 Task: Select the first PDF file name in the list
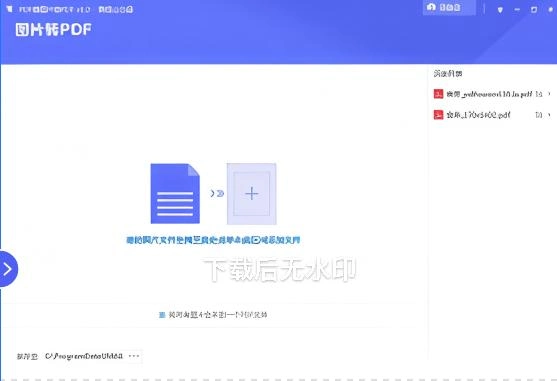tap(489, 94)
